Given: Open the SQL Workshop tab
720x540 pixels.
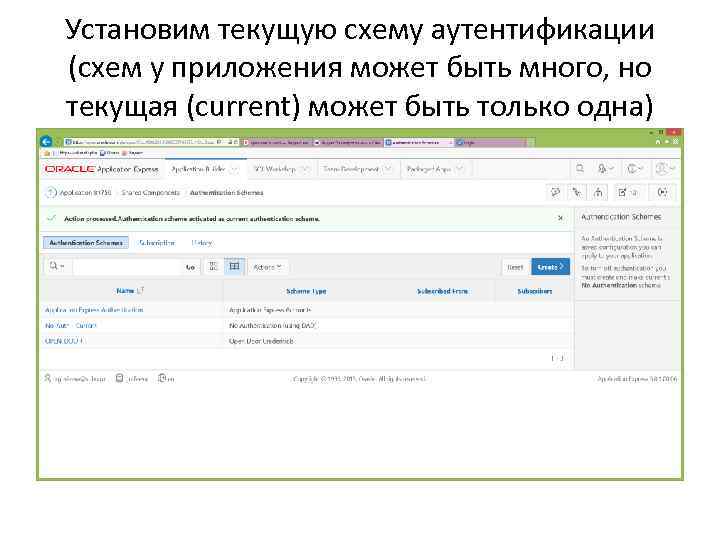Looking at the screenshot, I should coord(274,169).
